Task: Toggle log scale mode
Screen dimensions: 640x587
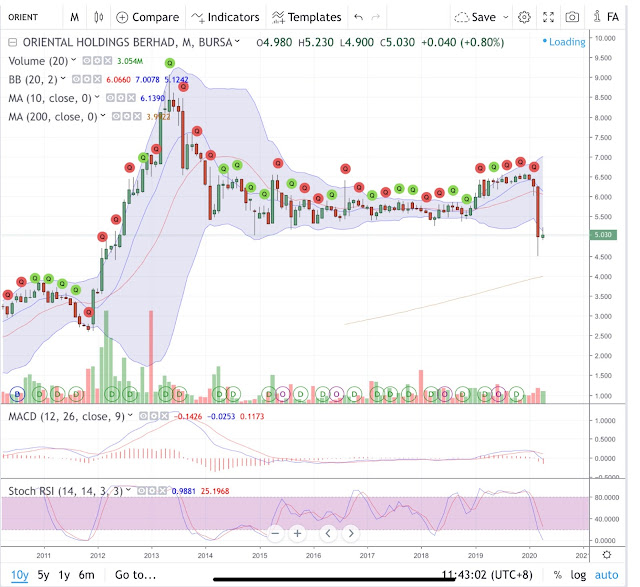Action: coord(578,575)
